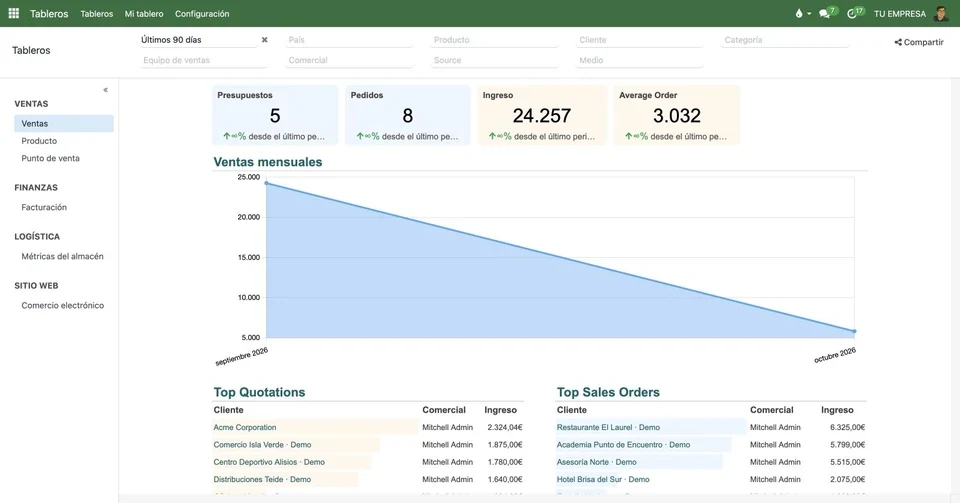Open the Configuración menu
Image resolution: width=960 pixels, height=503 pixels.
point(202,13)
